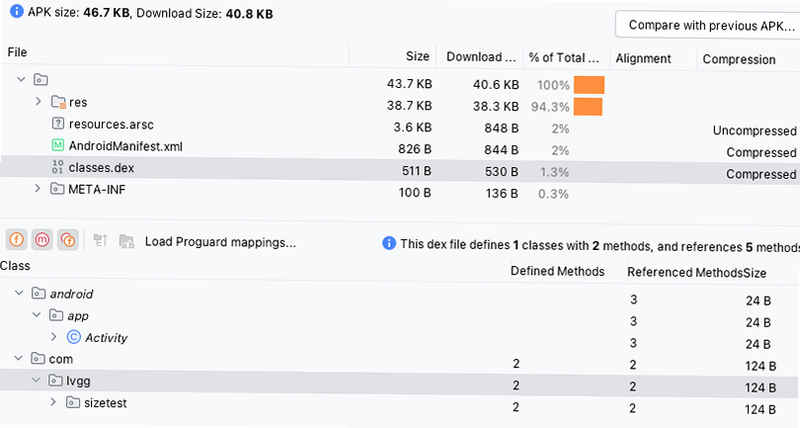800x428 pixels.
Task: Click the app package icon
Action: (56, 315)
